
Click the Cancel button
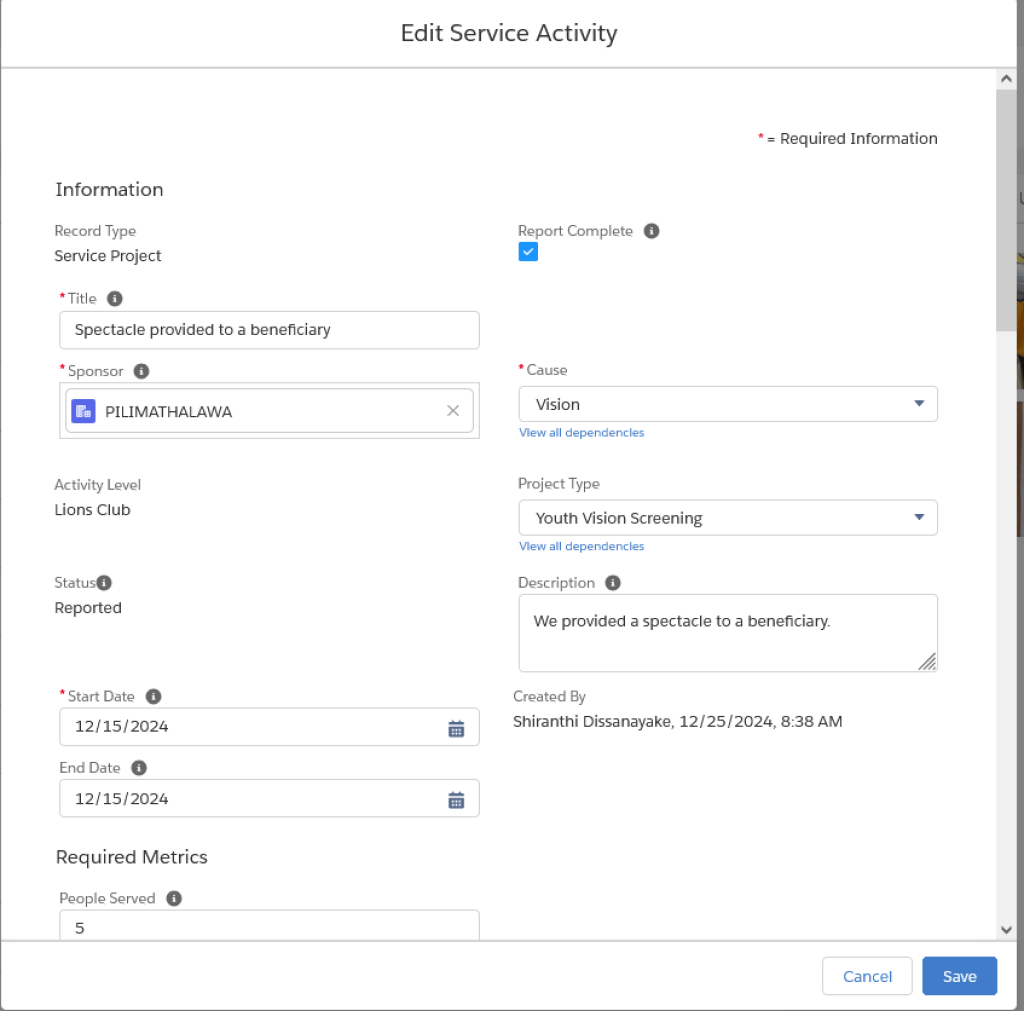[x=867, y=976]
